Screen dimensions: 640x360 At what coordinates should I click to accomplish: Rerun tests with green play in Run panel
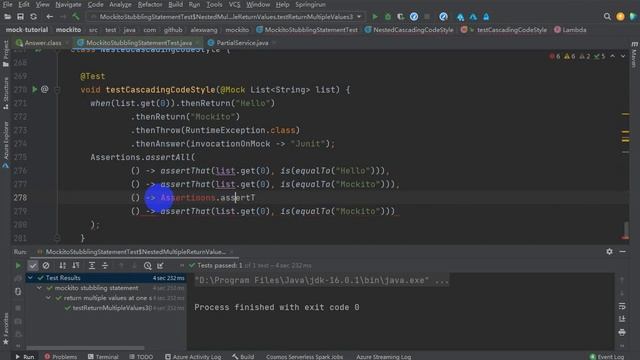click(18, 266)
